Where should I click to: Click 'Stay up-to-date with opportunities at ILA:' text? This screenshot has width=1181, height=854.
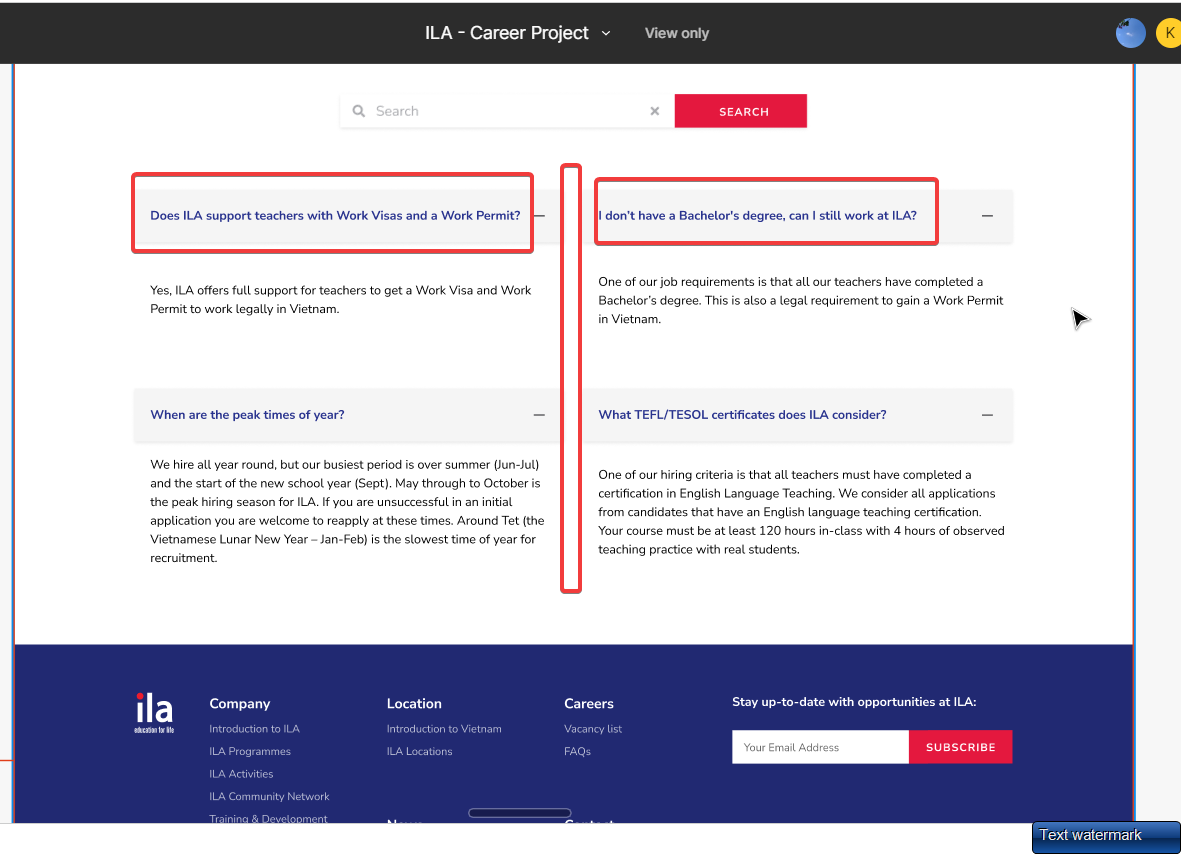tap(854, 702)
